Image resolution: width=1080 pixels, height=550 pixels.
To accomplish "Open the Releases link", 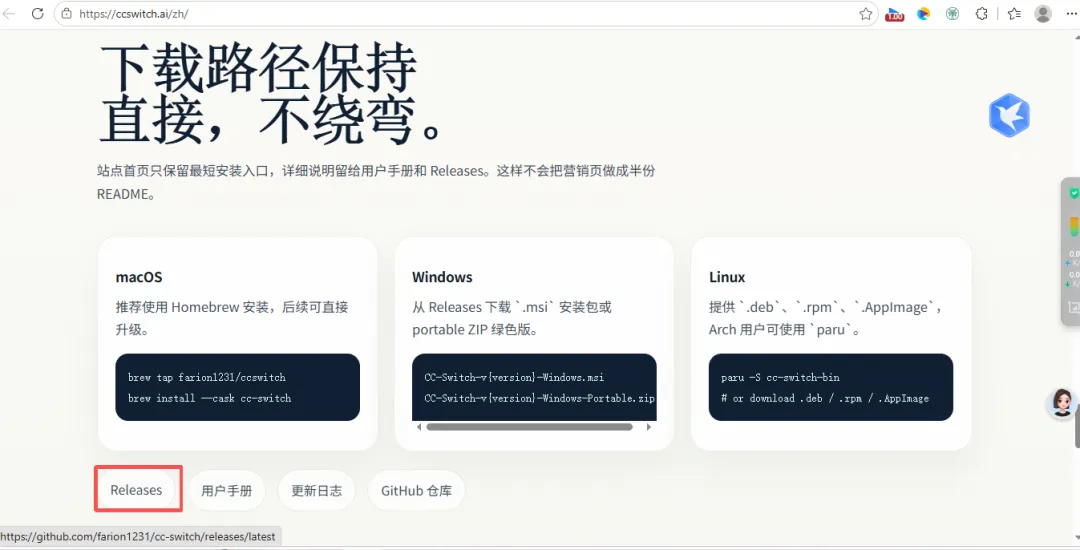I will pyautogui.click(x=136, y=490).
